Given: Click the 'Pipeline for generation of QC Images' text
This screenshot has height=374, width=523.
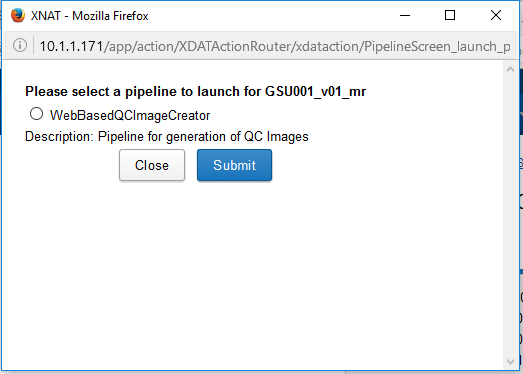Looking at the screenshot, I should tap(203, 137).
